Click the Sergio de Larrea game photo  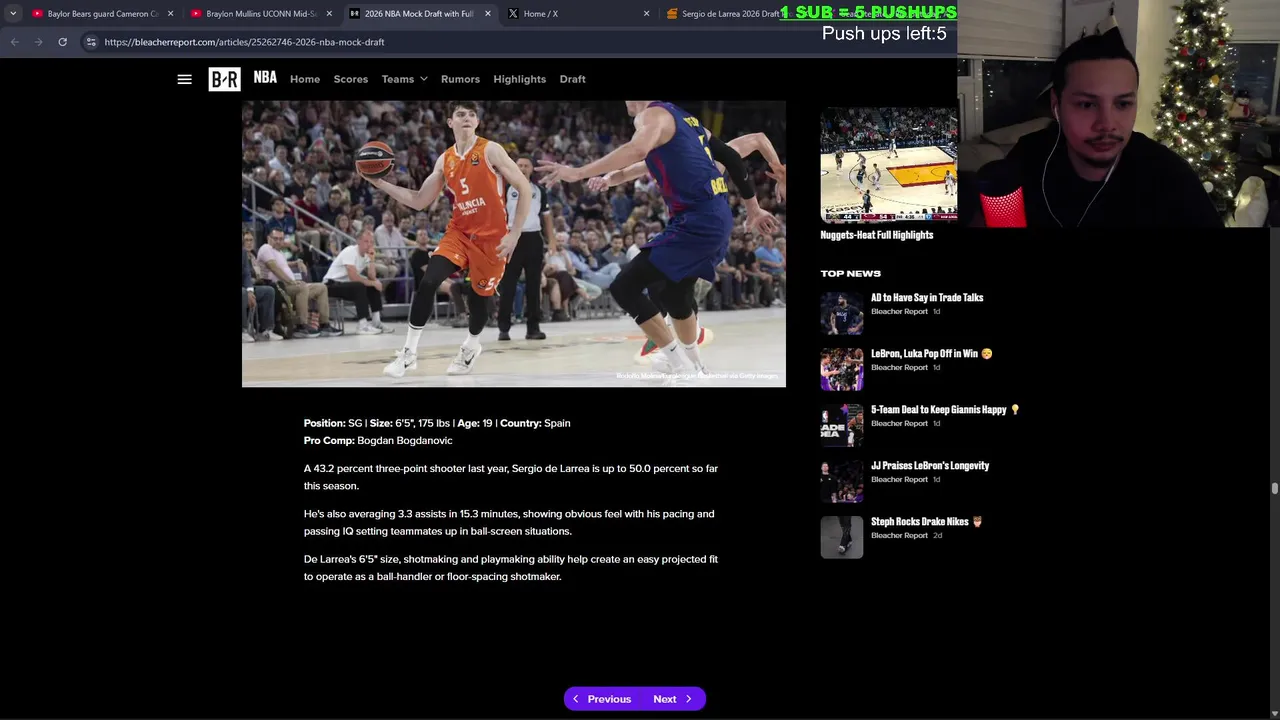coord(514,243)
